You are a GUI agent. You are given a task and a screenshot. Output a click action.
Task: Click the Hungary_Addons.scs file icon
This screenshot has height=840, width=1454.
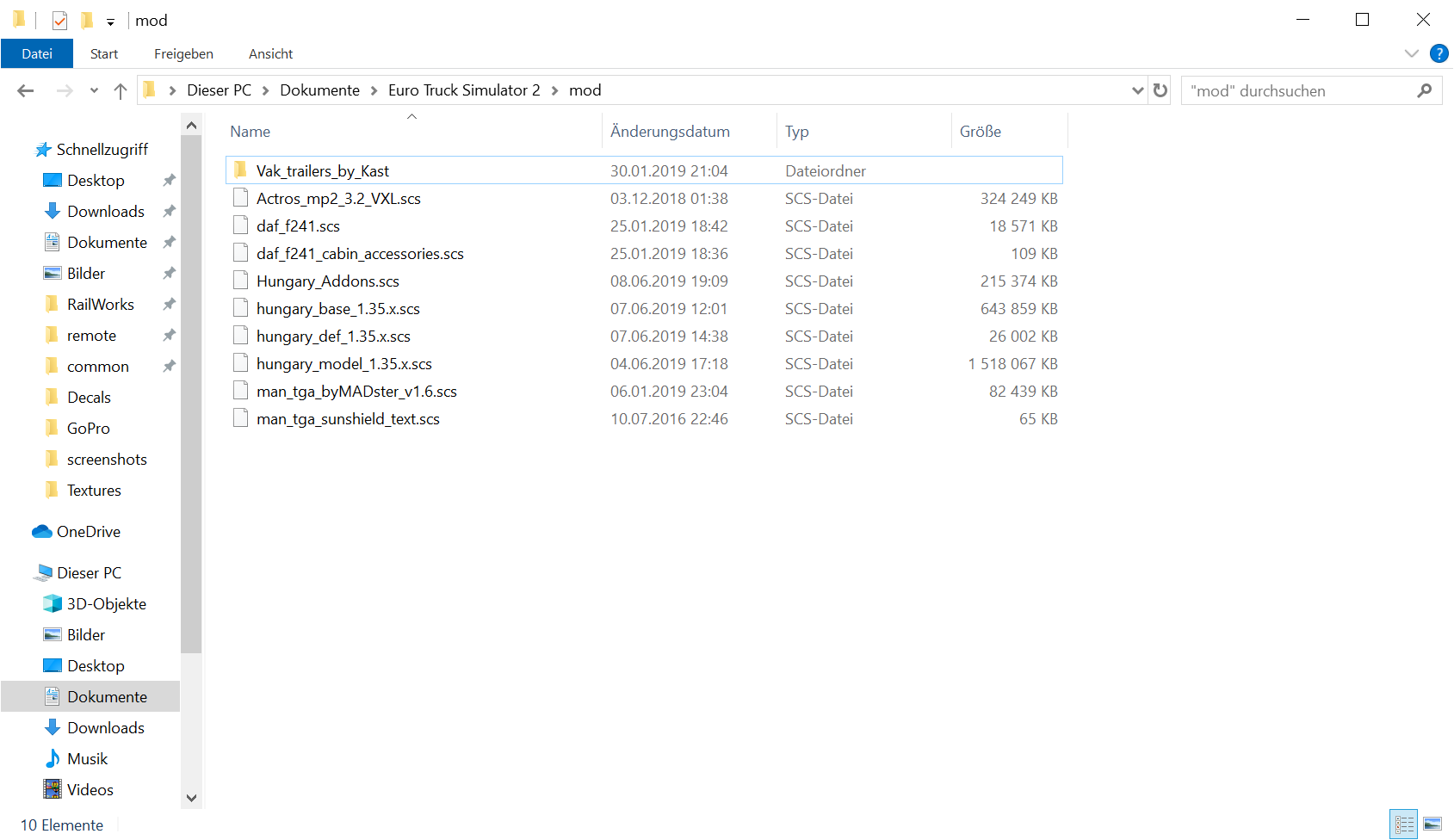[x=241, y=281]
